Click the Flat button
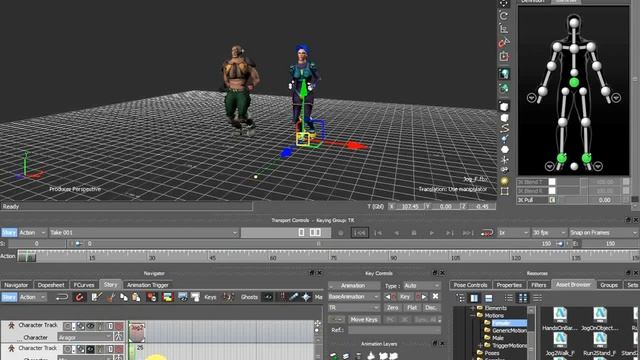The image size is (640, 360). (411, 308)
